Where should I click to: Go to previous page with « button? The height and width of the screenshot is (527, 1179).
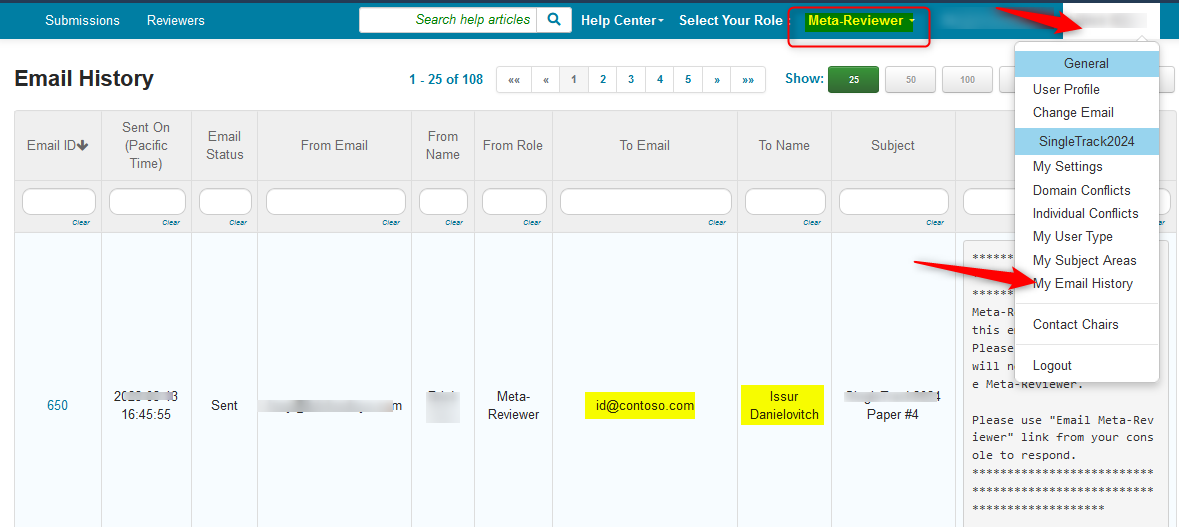(x=546, y=80)
